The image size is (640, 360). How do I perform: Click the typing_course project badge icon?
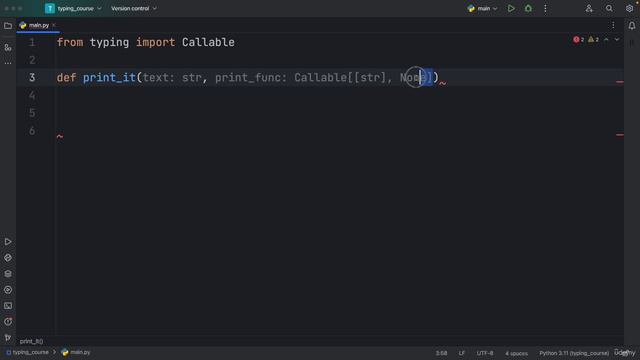50,8
